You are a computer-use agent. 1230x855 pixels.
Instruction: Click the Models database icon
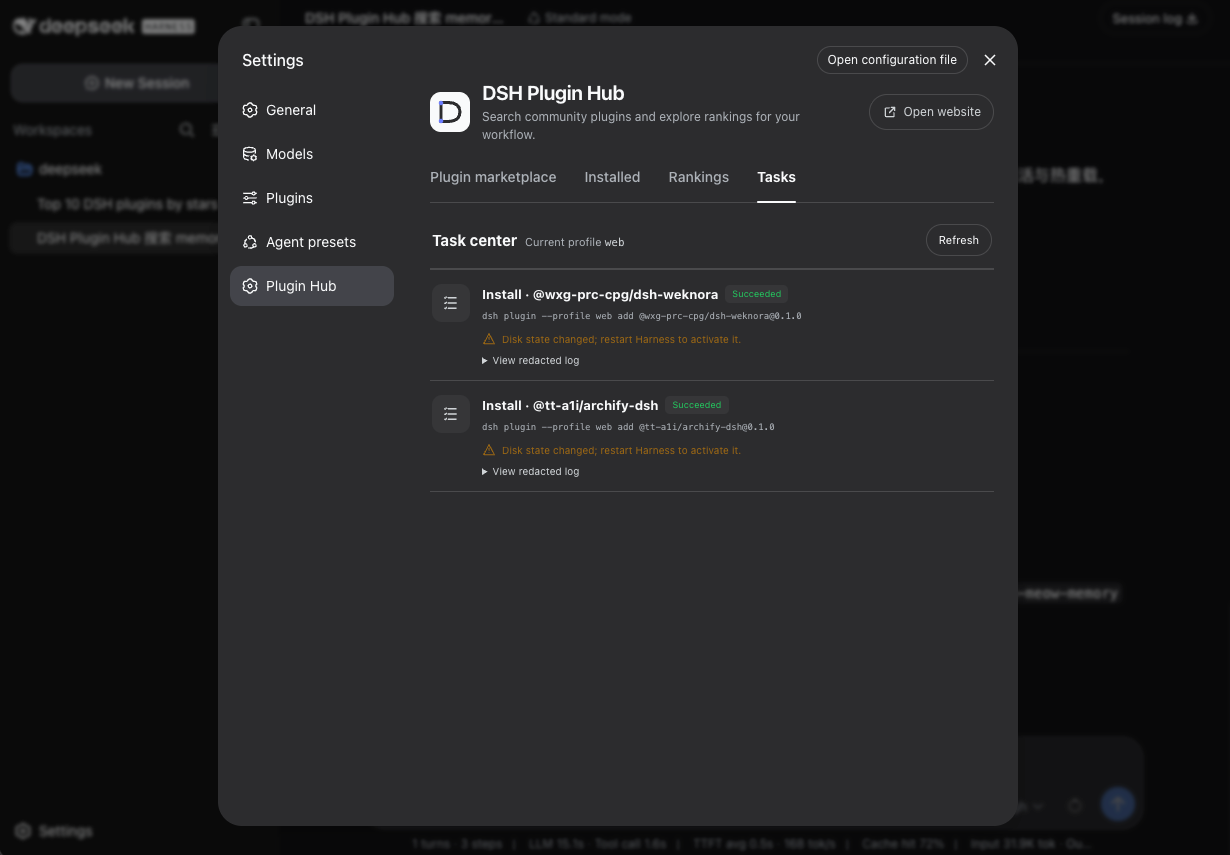point(250,154)
